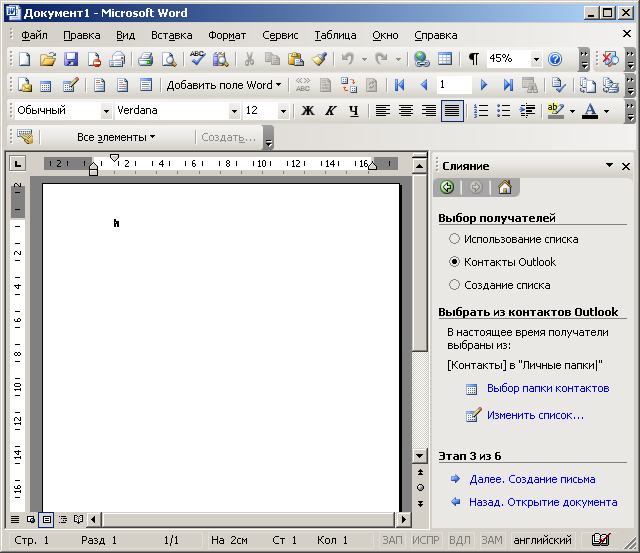This screenshot has height=553, width=640.
Task: Insert table grid icon
Action: (x=445, y=60)
